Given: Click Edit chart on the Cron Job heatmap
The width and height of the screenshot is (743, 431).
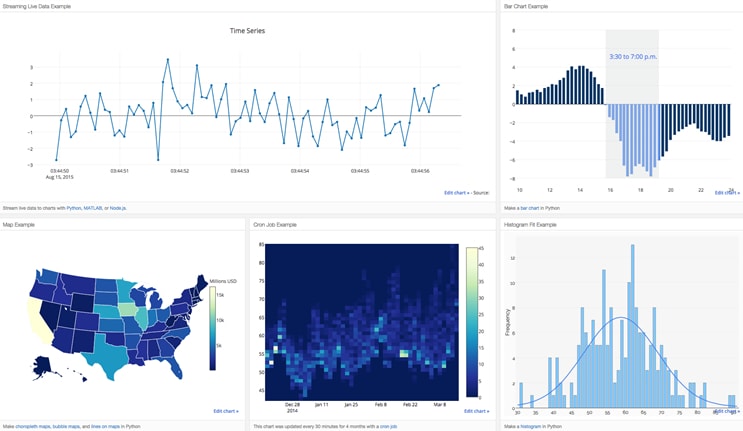Looking at the screenshot, I should (x=477, y=411).
